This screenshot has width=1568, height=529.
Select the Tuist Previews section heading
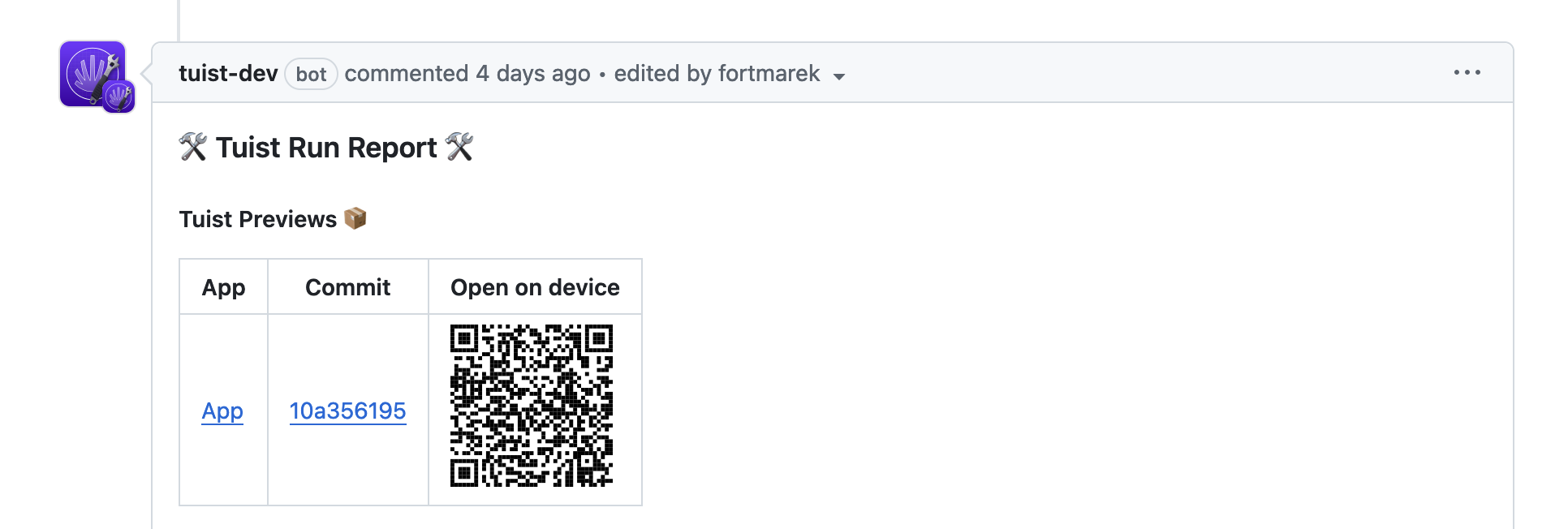258,217
